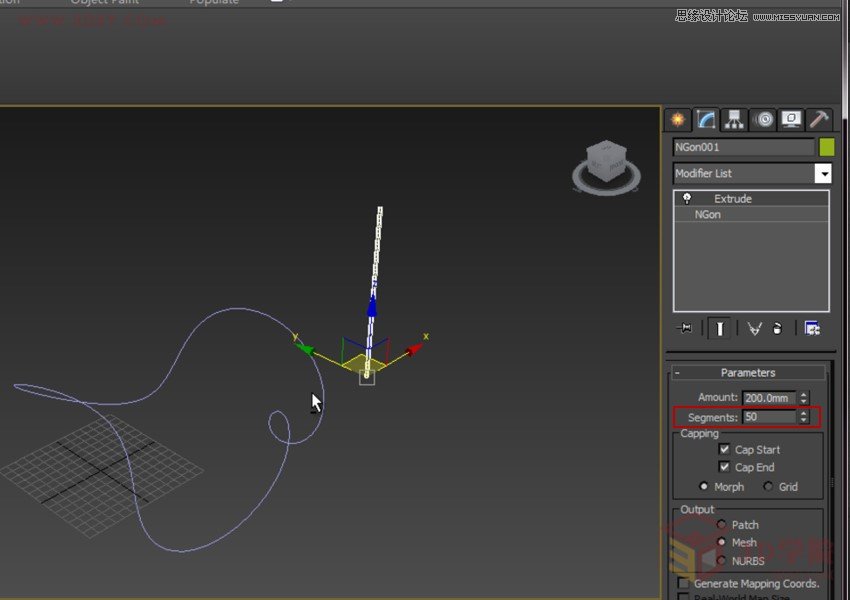This screenshot has width=850, height=600.
Task: Open the Create panel
Action: tap(678, 119)
